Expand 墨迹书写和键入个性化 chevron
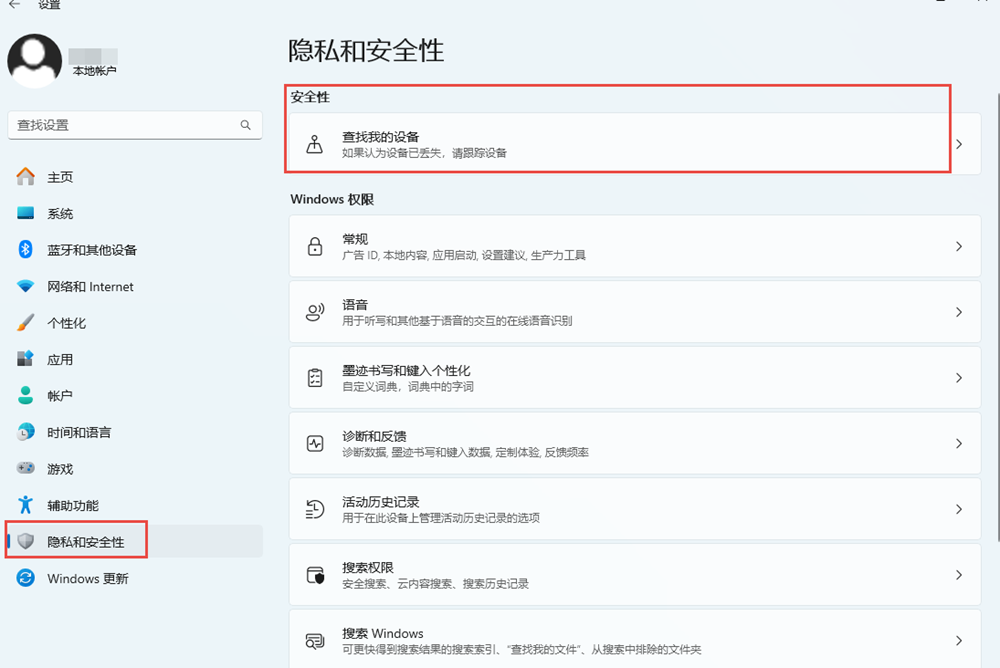The height and width of the screenshot is (668, 1000). [959, 378]
